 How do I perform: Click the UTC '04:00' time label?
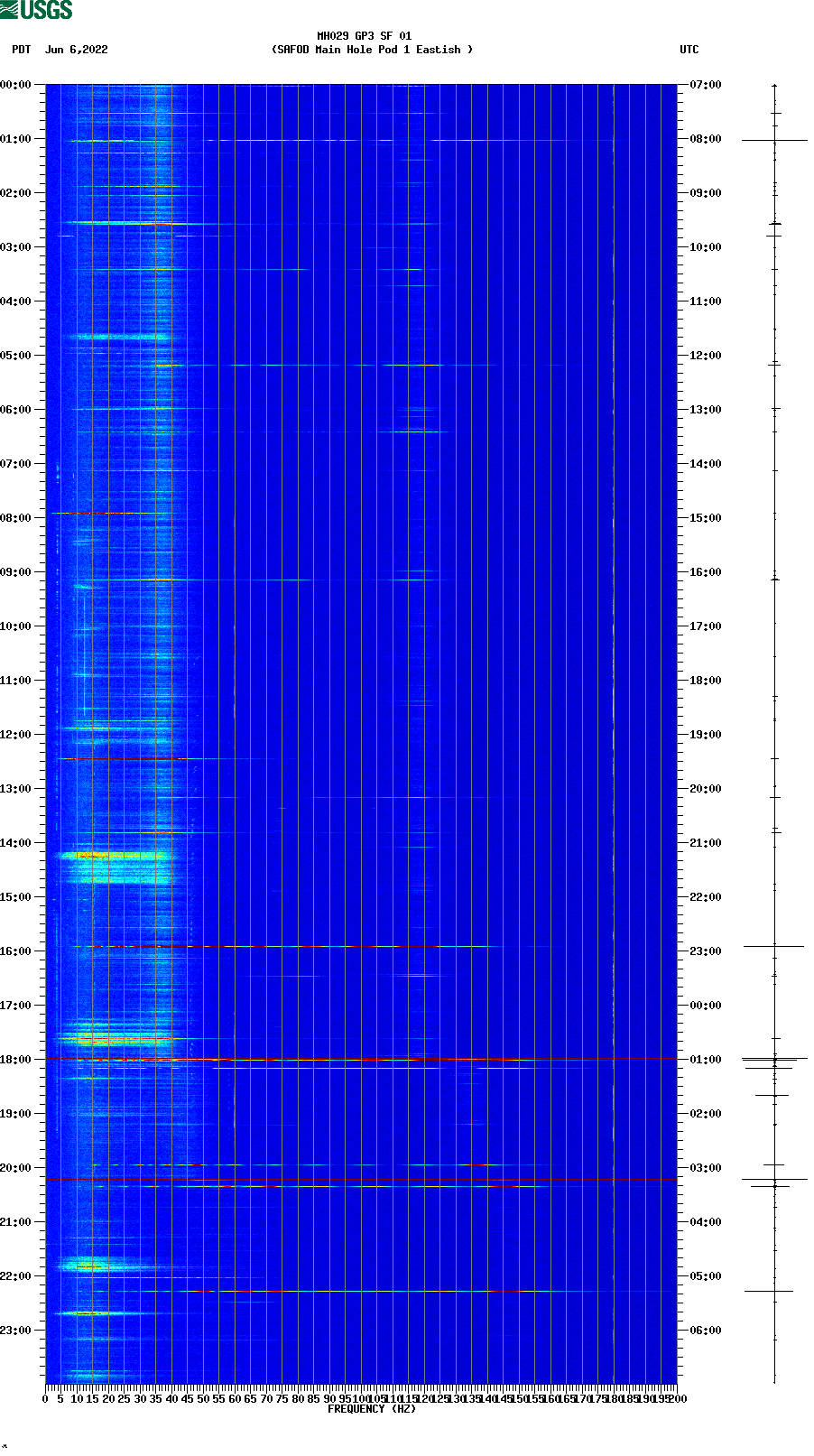(706, 1222)
